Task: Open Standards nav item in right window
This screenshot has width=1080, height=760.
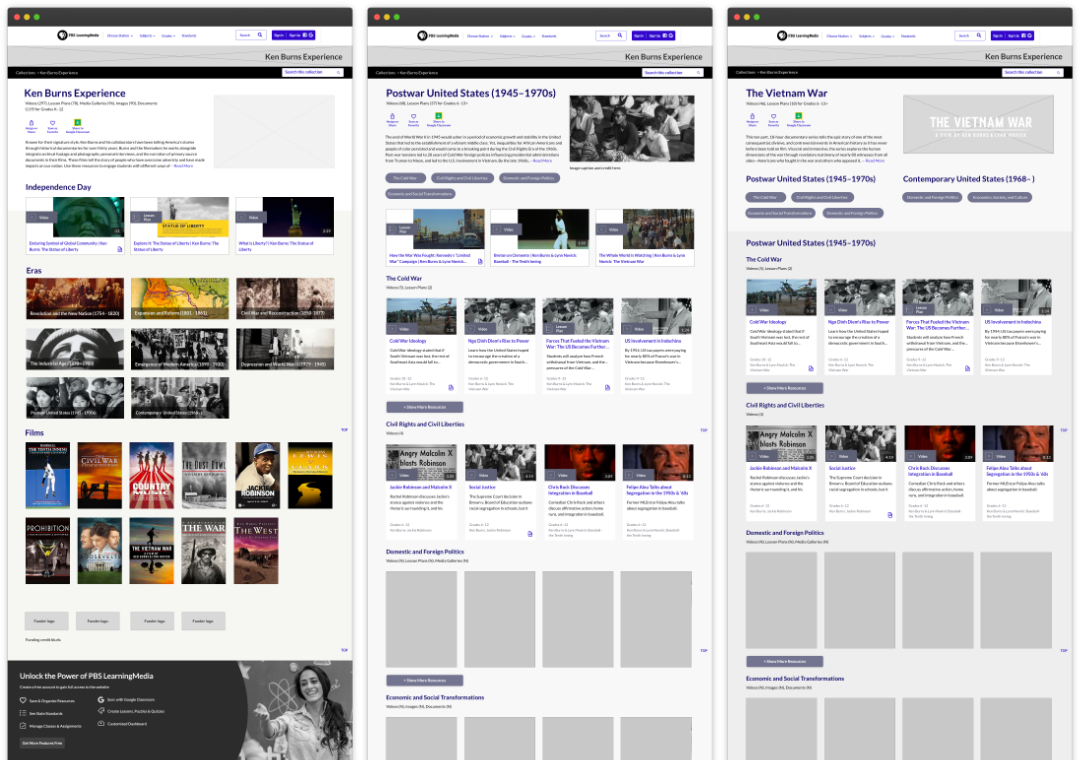Action: pyautogui.click(x=908, y=36)
